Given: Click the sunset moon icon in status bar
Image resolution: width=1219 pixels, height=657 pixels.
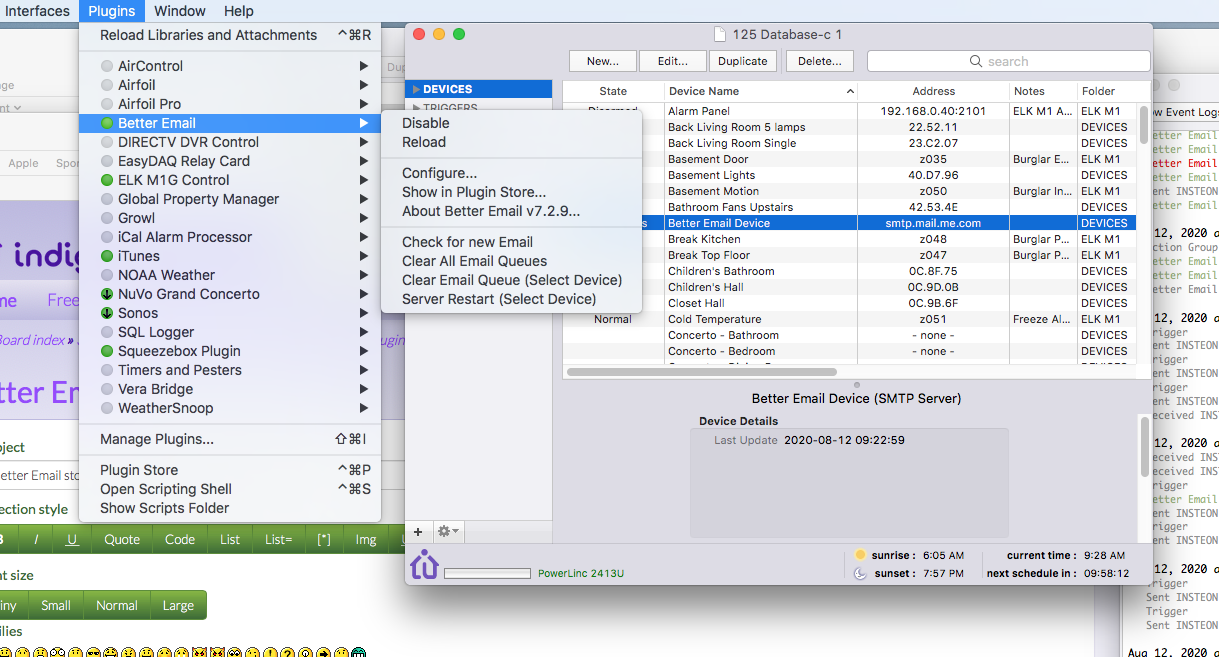Looking at the screenshot, I should pos(860,574).
